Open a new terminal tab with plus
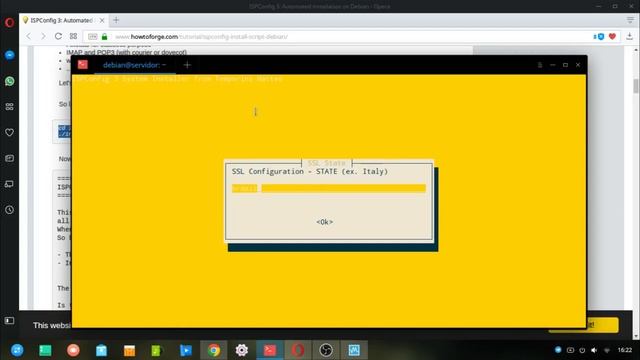Screen dimensions: 640x360 point(187,65)
